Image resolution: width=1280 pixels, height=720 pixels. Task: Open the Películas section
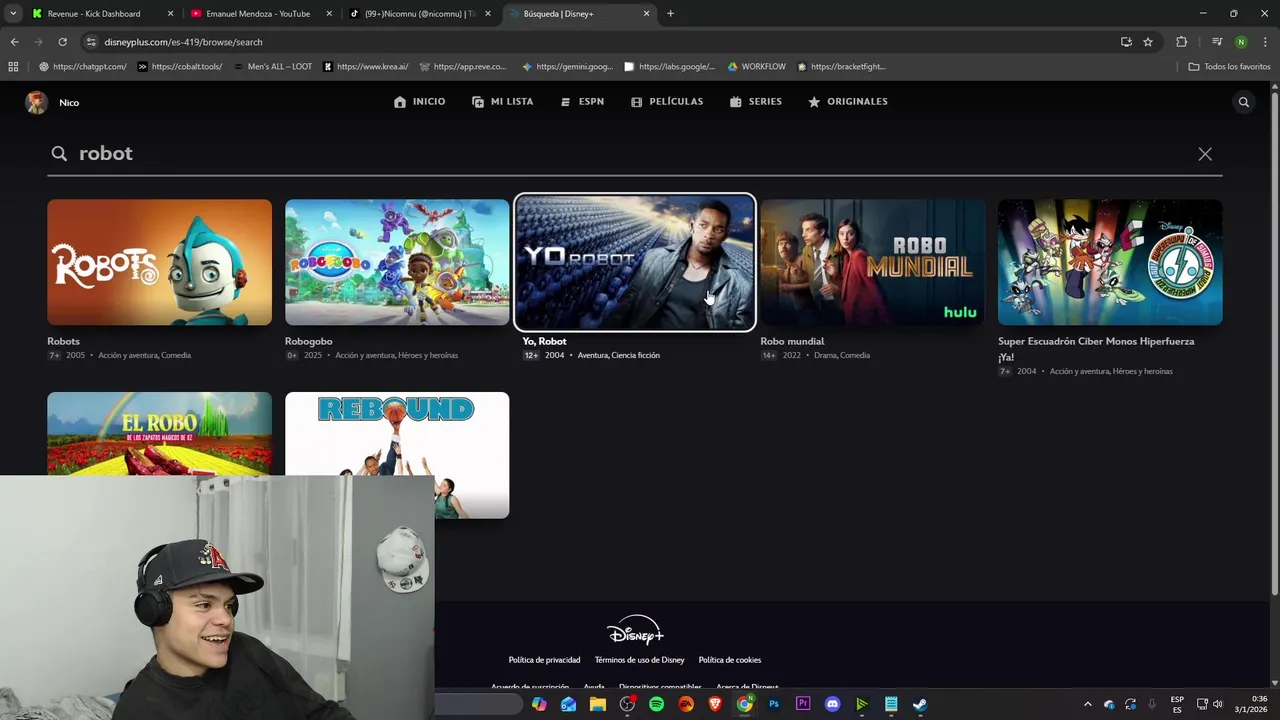point(667,102)
